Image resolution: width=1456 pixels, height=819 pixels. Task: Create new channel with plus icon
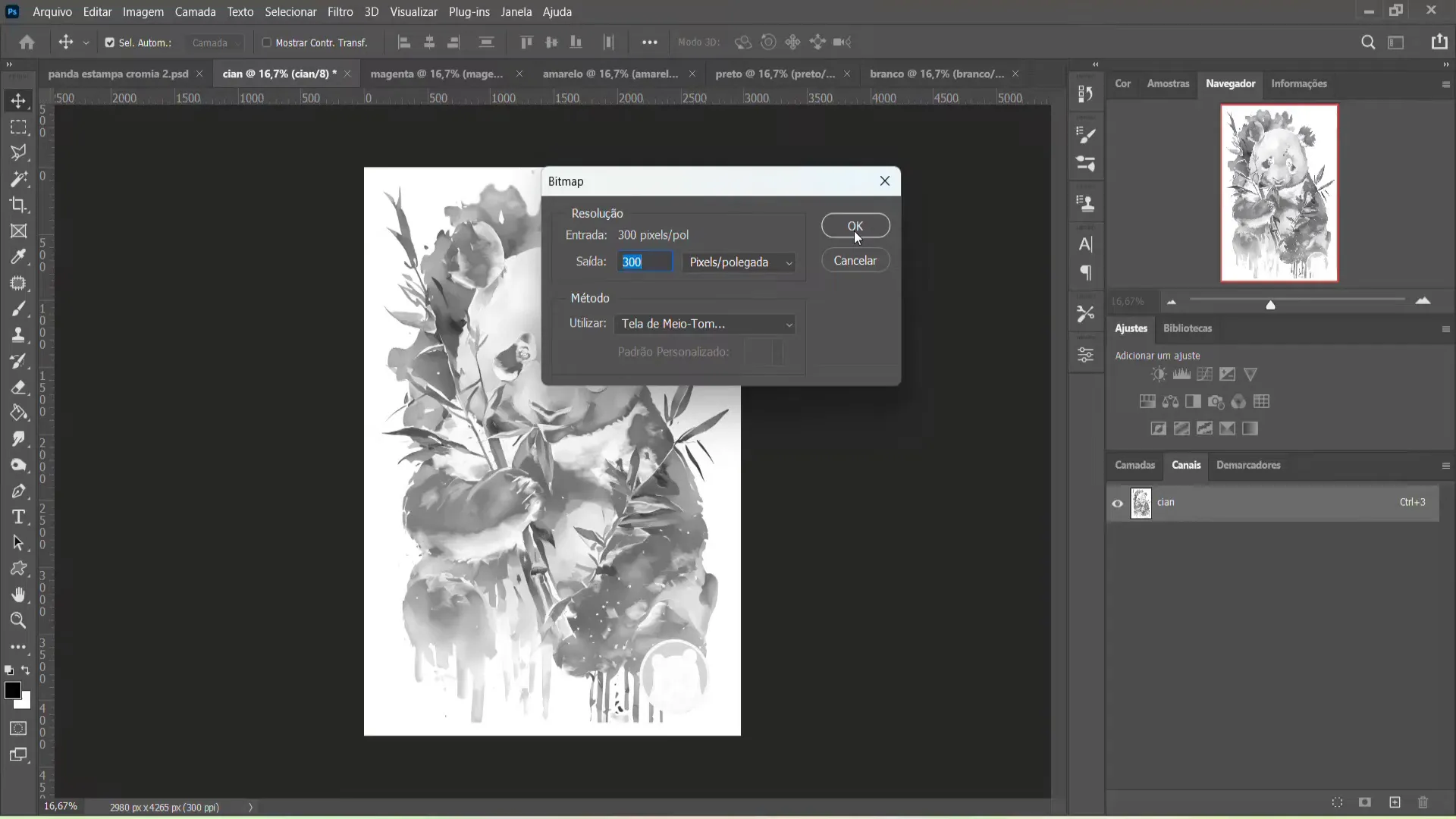(1395, 802)
